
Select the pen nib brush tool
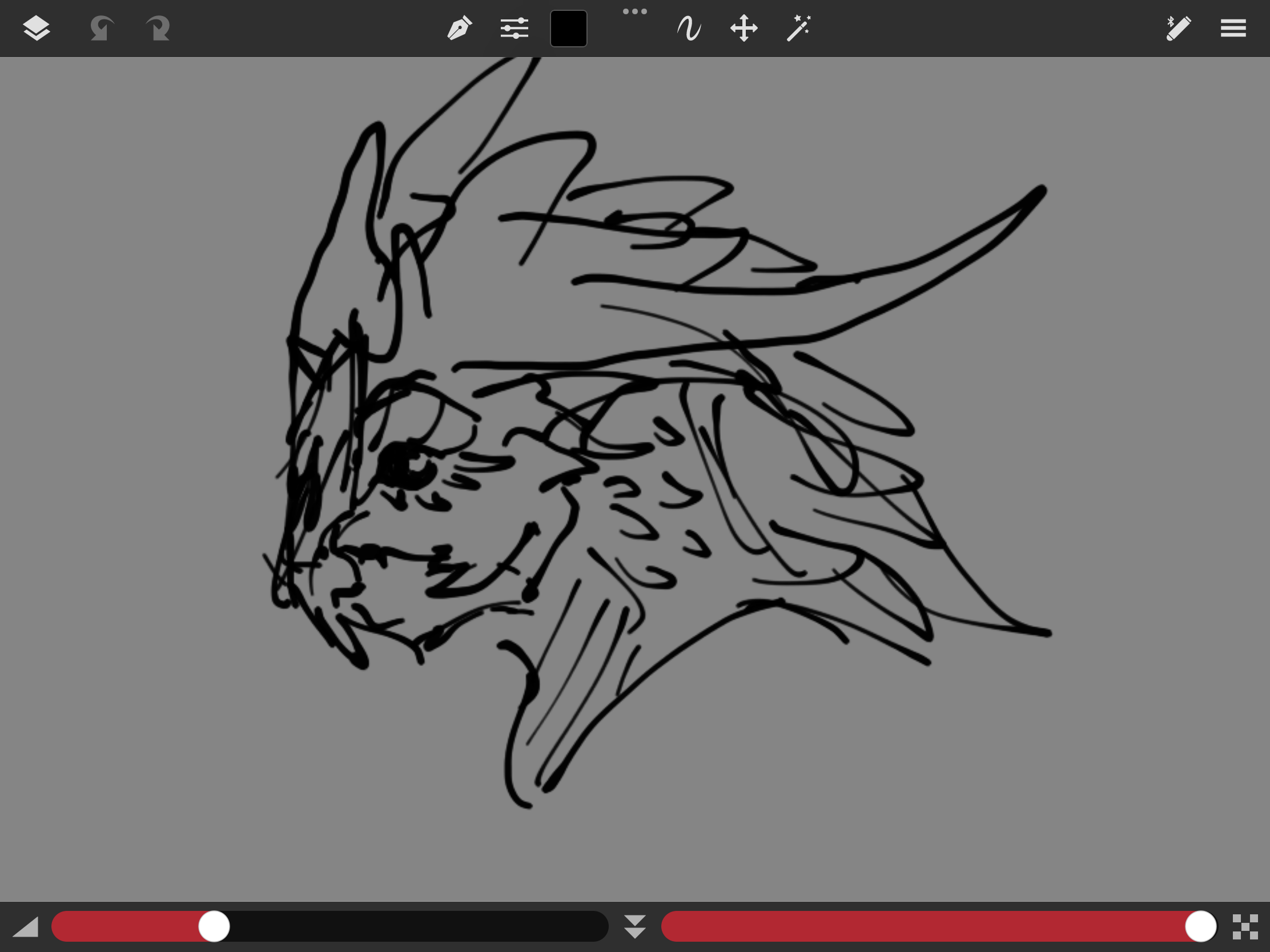pos(459,28)
